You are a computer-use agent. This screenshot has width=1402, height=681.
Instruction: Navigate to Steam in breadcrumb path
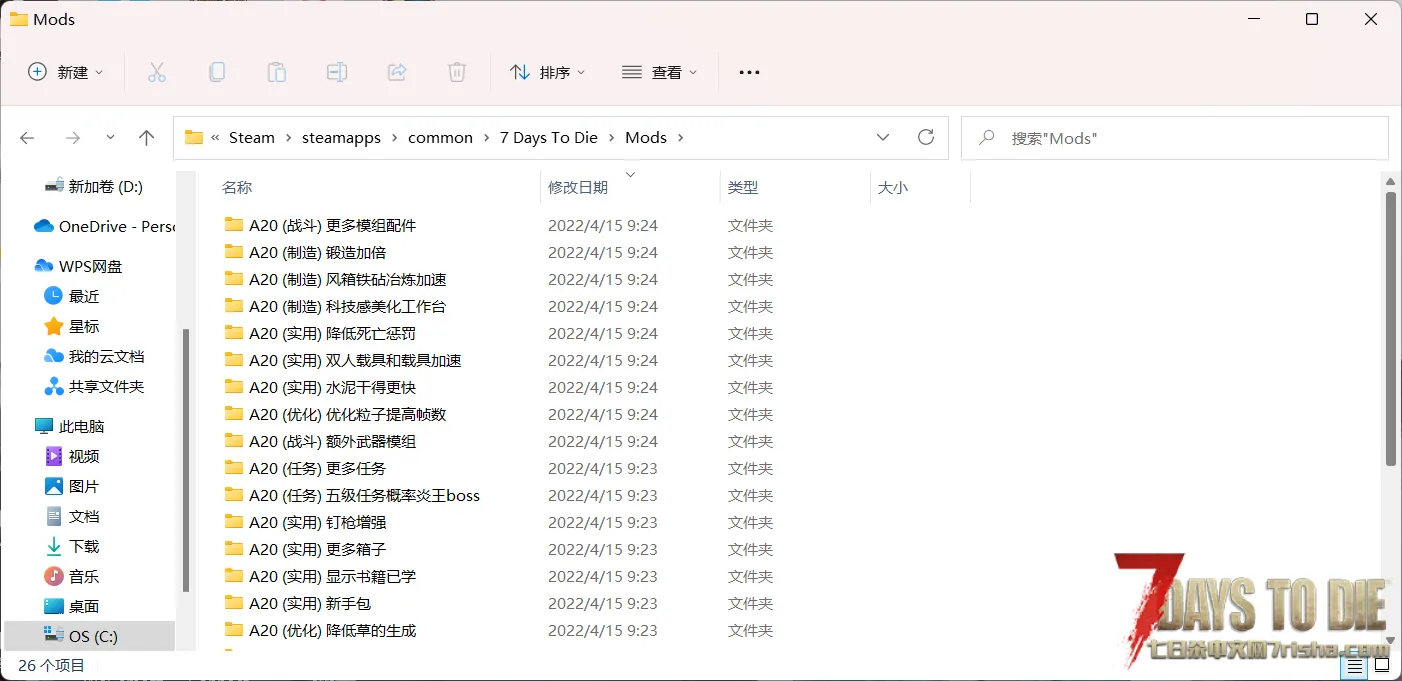click(251, 138)
